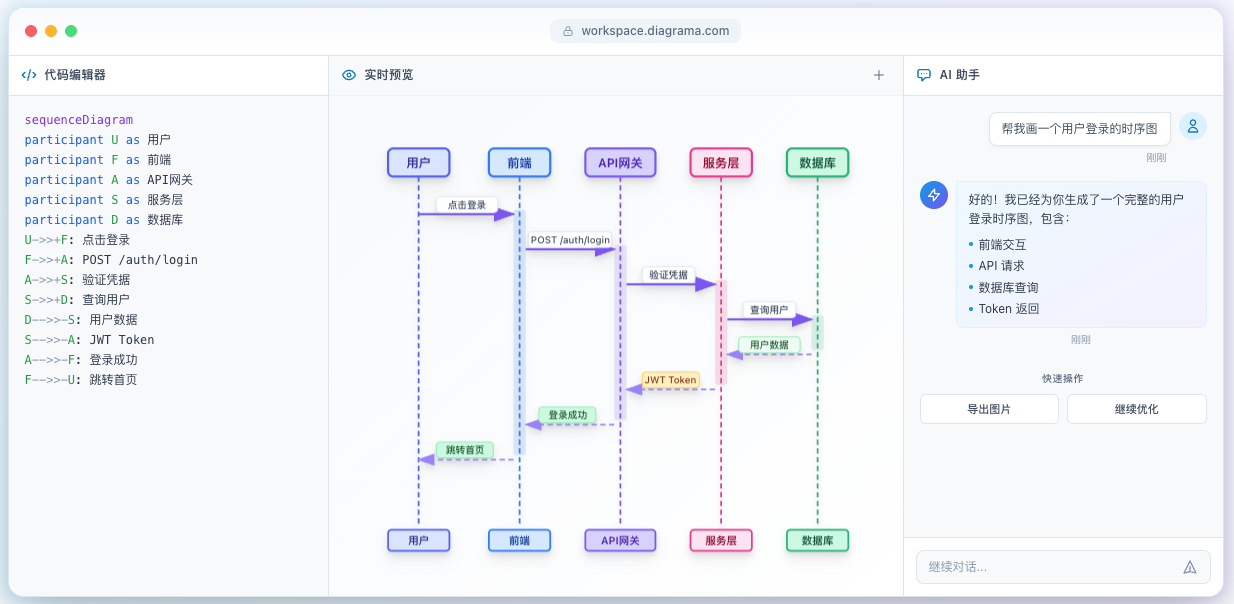This screenshot has width=1234, height=604.
Task: Select the 数据库 participant box in diagram
Action: tap(816, 162)
